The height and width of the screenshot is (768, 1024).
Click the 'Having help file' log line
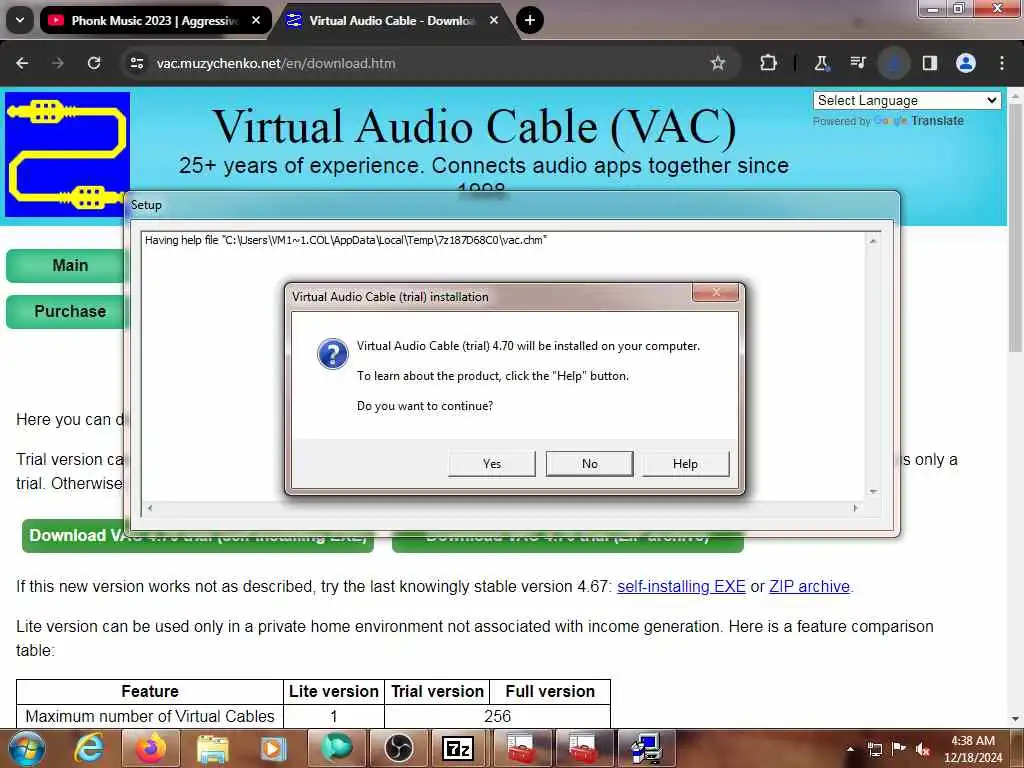[345, 240]
